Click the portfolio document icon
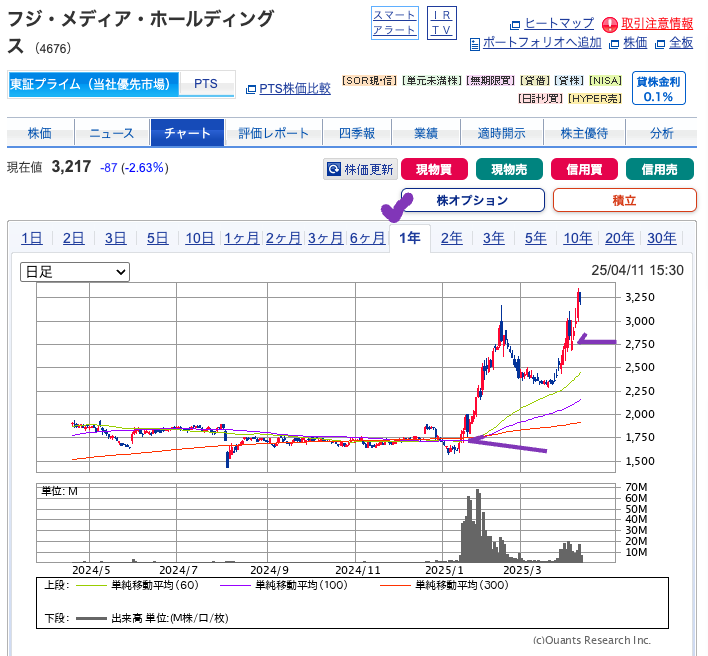The width and height of the screenshot is (708, 656). coord(475,44)
